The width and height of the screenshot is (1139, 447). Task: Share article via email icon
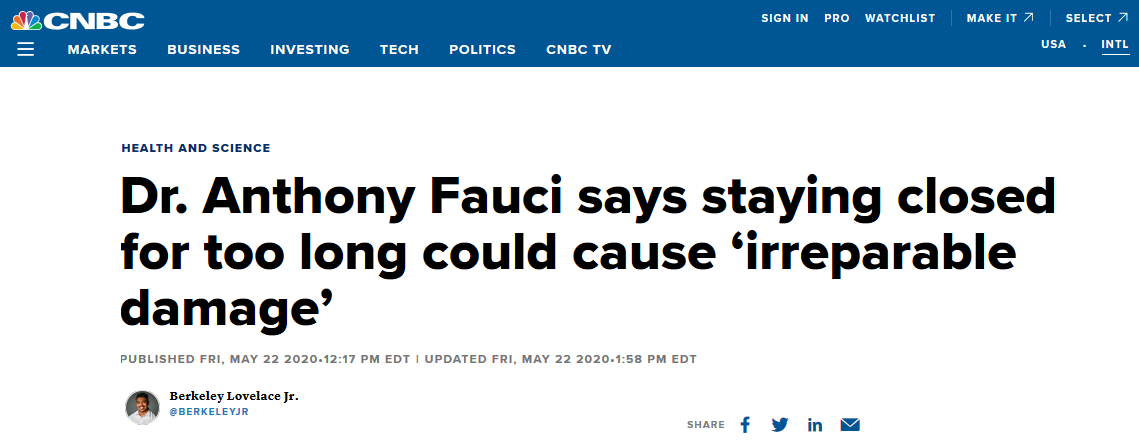(x=850, y=425)
